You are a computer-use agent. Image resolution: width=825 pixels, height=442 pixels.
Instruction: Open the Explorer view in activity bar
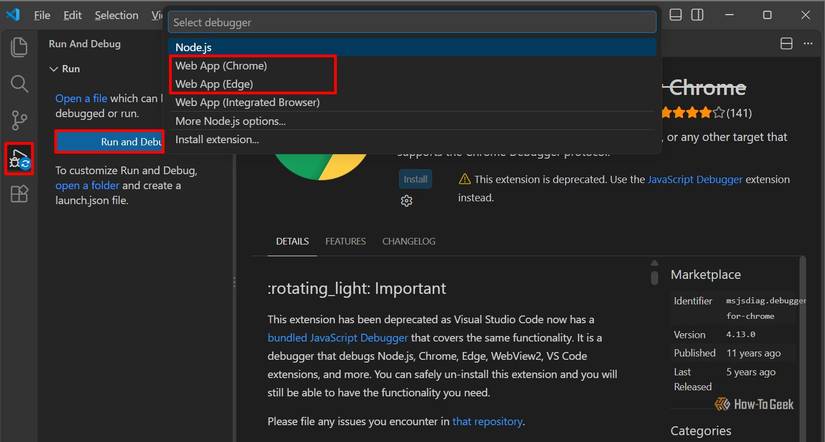19,46
